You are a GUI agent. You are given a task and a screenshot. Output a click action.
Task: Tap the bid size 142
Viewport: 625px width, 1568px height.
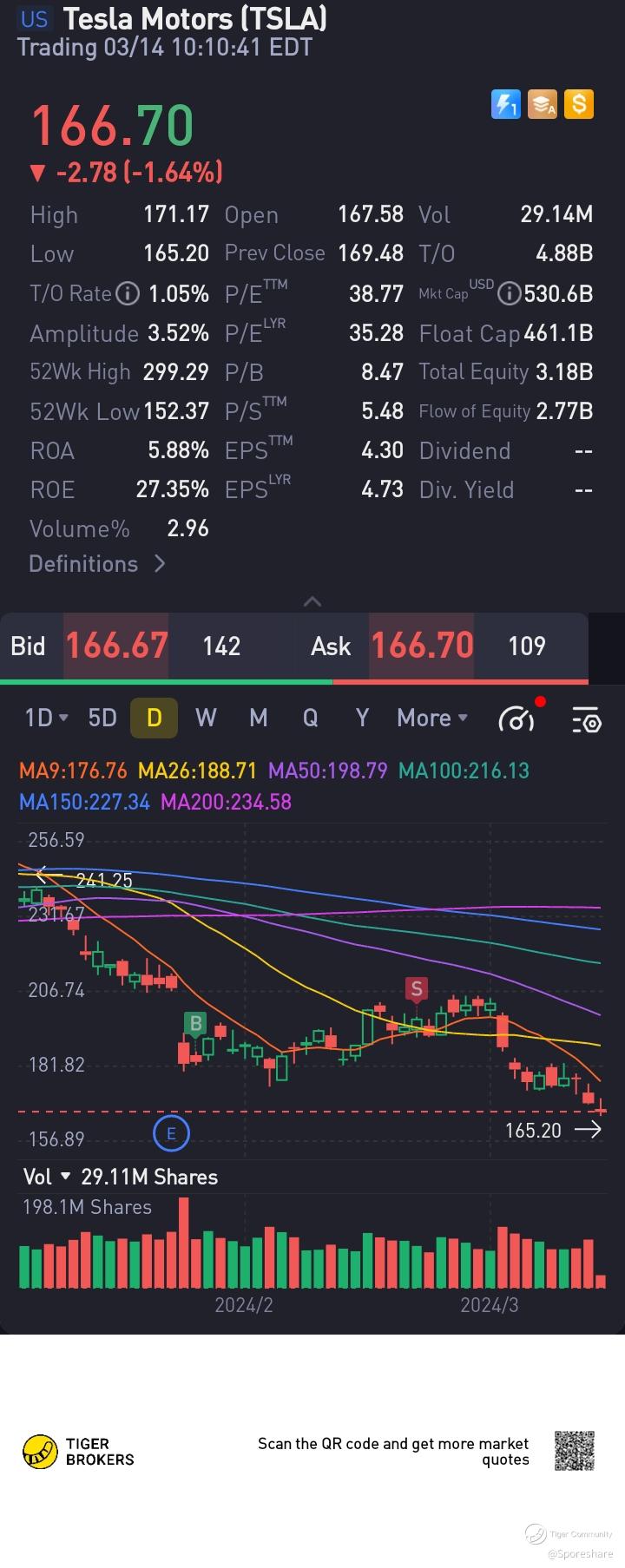pos(221,646)
